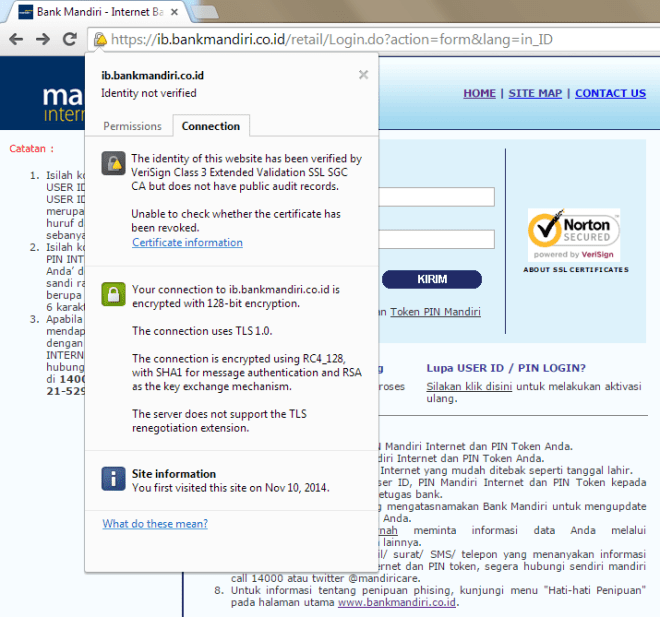Open the 'What do these mean?' link
The height and width of the screenshot is (617, 660).
(155, 524)
